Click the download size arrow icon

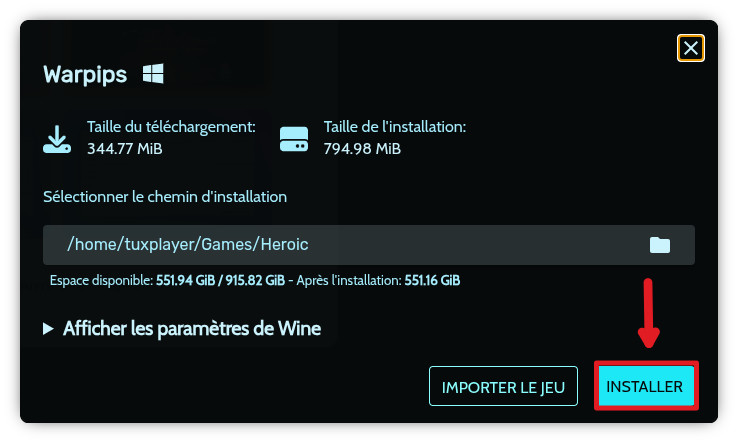57,138
